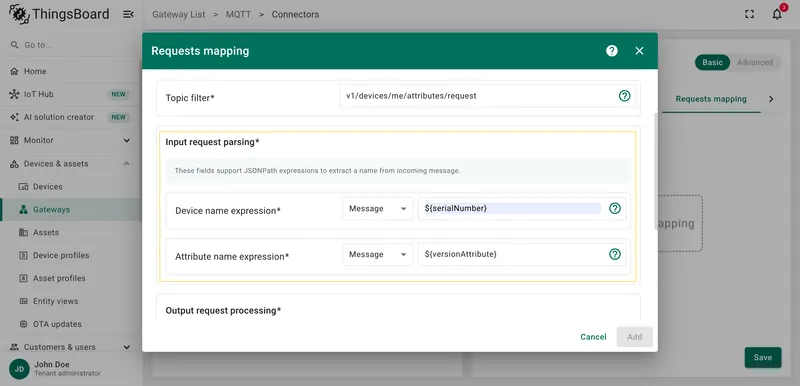The height and width of the screenshot is (386, 800).
Task: Click the Save button
Action: coord(763,357)
